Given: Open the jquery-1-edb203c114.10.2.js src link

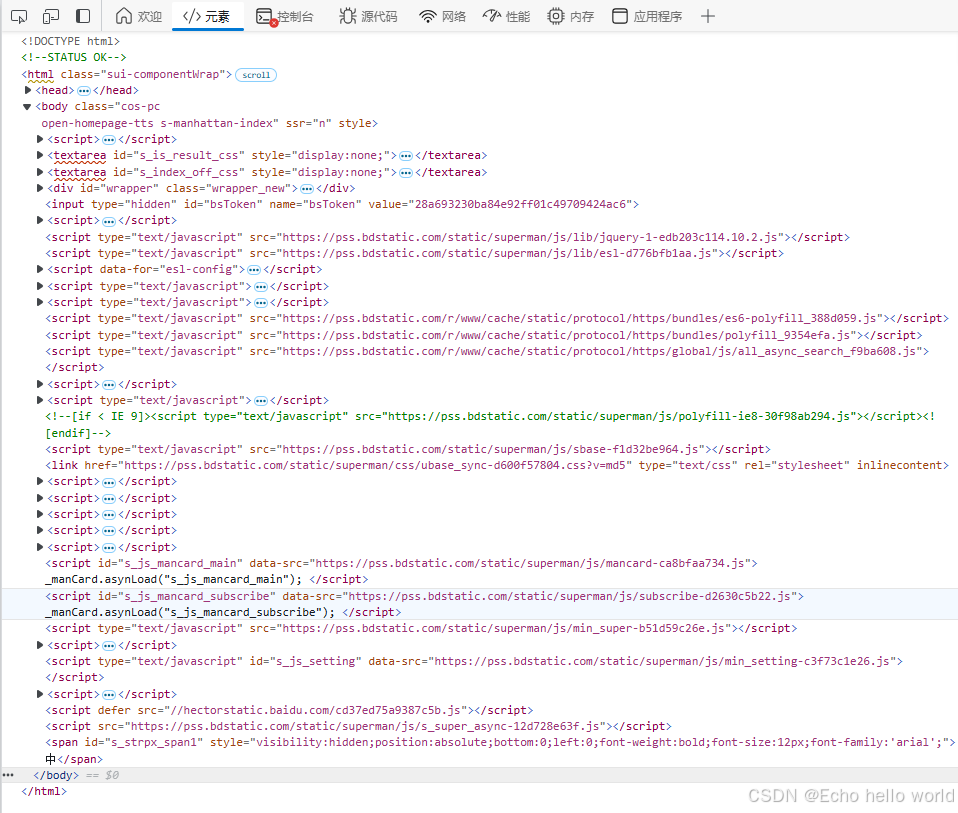Looking at the screenshot, I should [x=530, y=237].
